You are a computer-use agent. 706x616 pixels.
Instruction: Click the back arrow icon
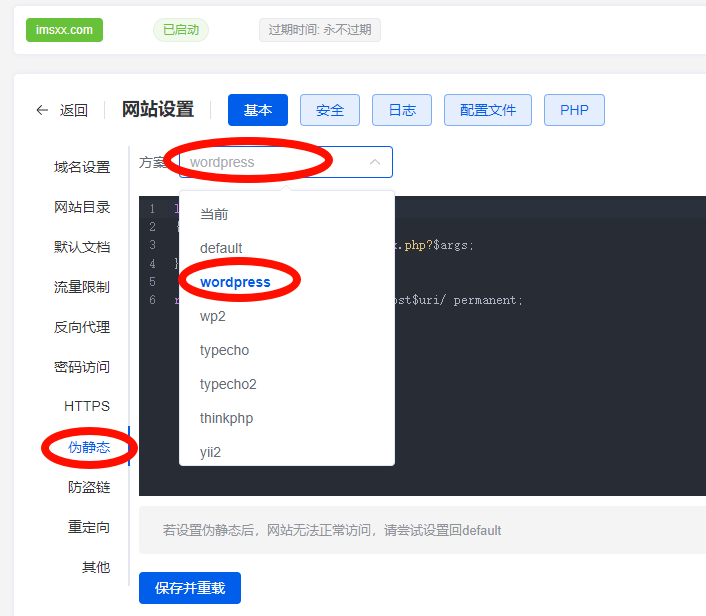[x=42, y=110]
